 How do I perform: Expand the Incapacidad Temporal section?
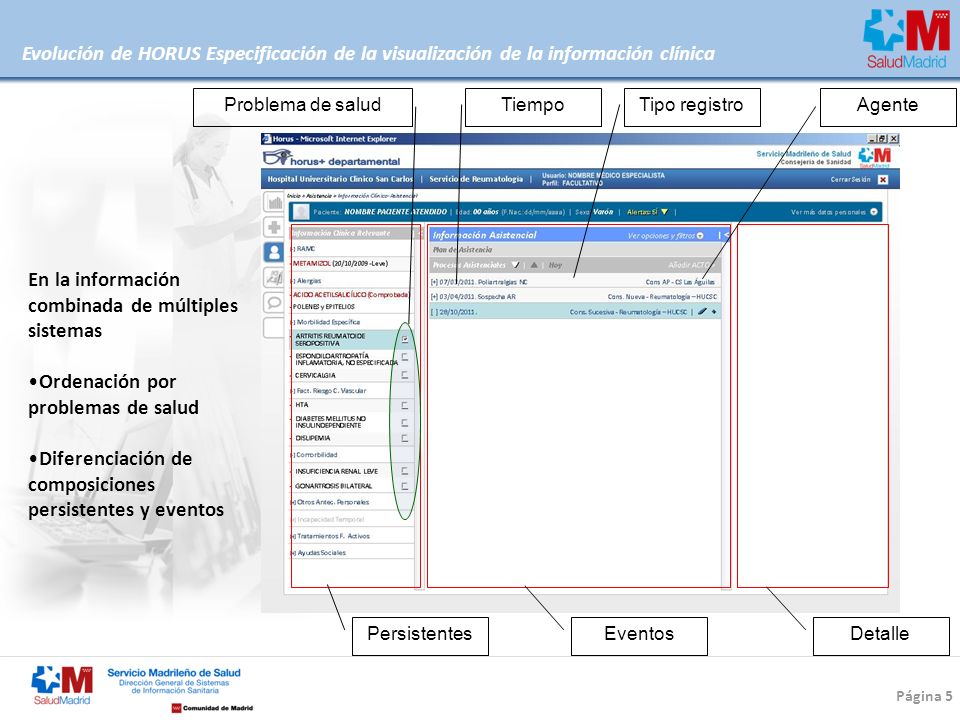(294, 519)
